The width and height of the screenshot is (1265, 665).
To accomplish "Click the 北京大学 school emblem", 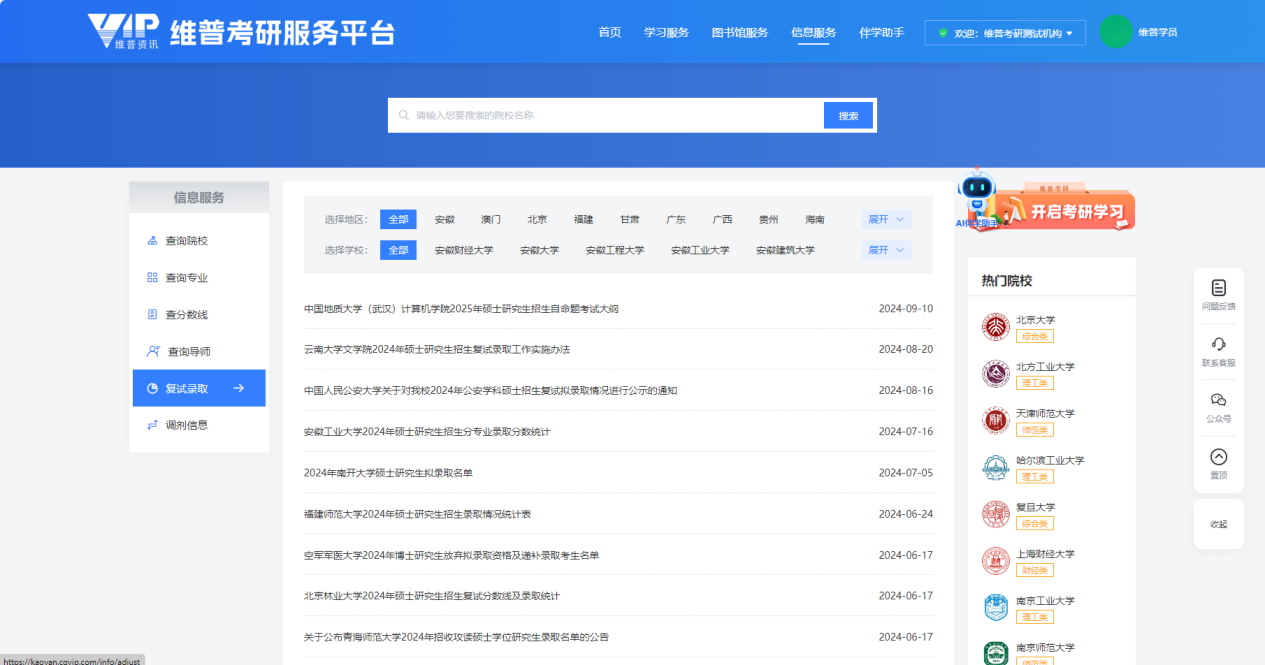I will click(x=996, y=327).
